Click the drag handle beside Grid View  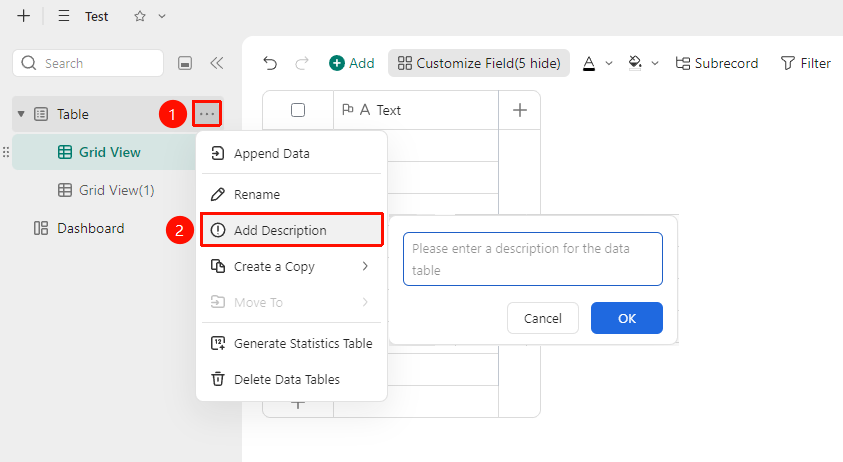pyautogui.click(x=6, y=152)
